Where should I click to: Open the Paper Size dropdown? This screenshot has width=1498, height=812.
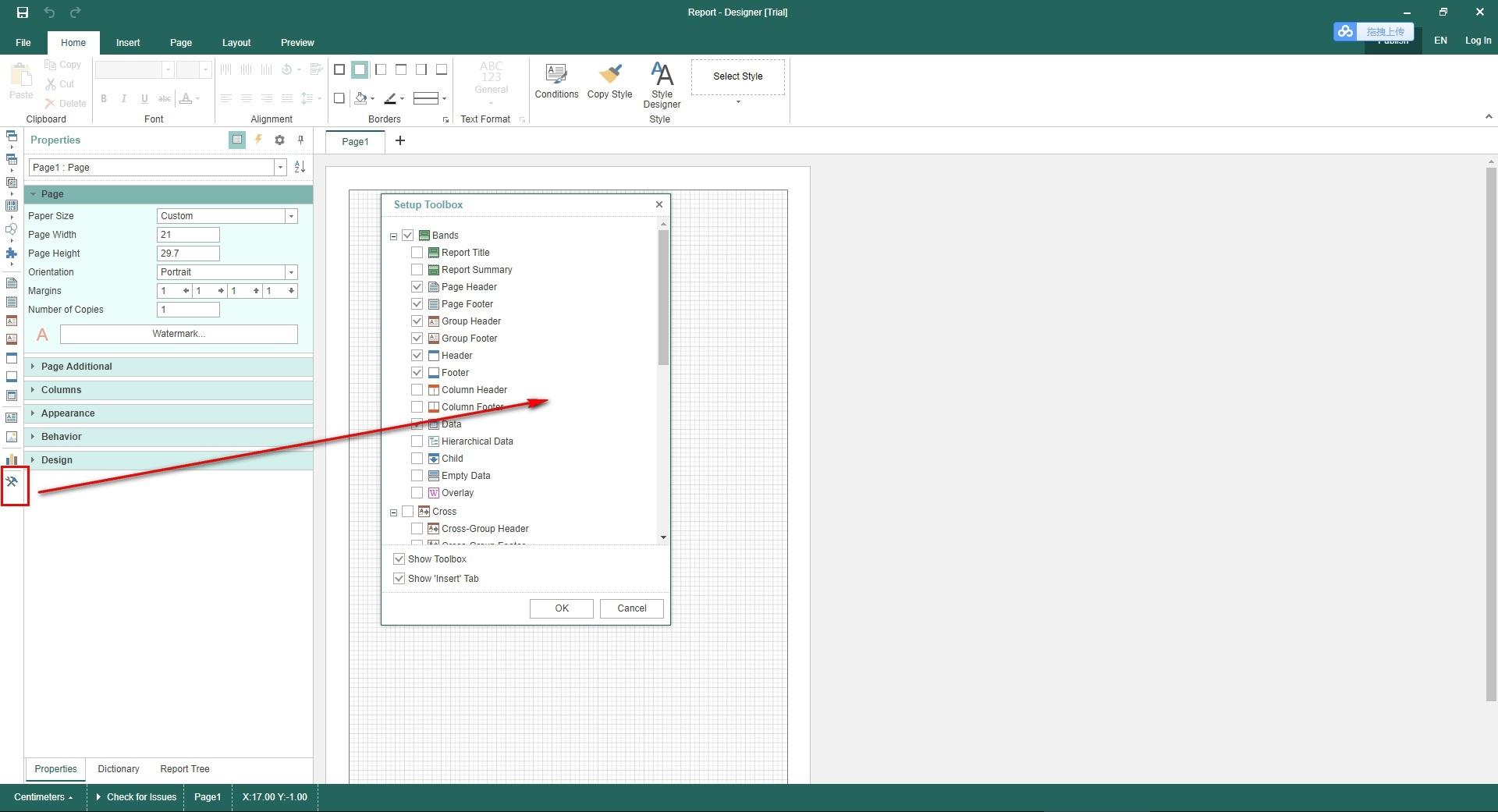point(291,216)
